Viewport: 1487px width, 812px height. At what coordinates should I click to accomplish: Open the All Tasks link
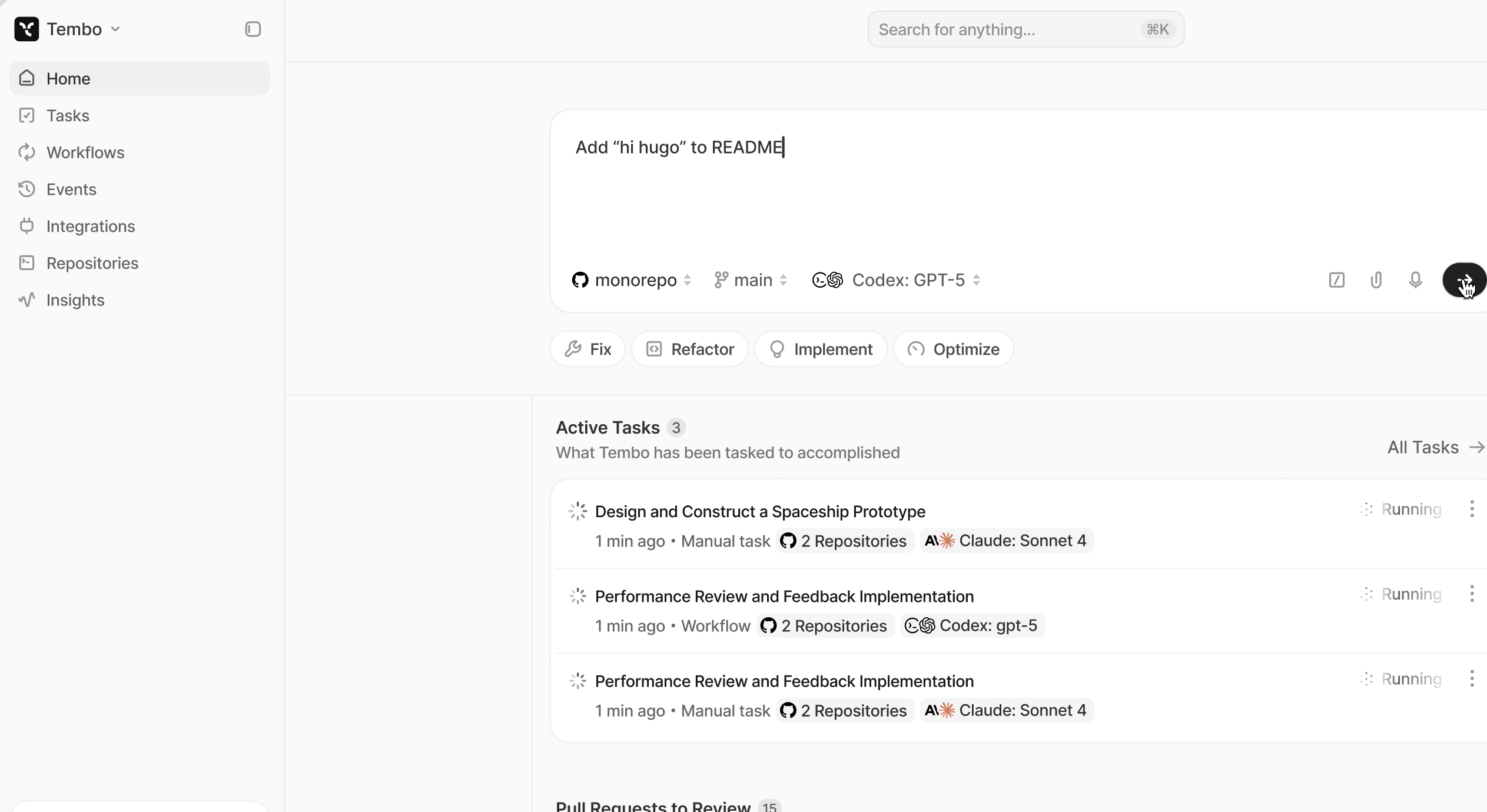coord(1435,447)
